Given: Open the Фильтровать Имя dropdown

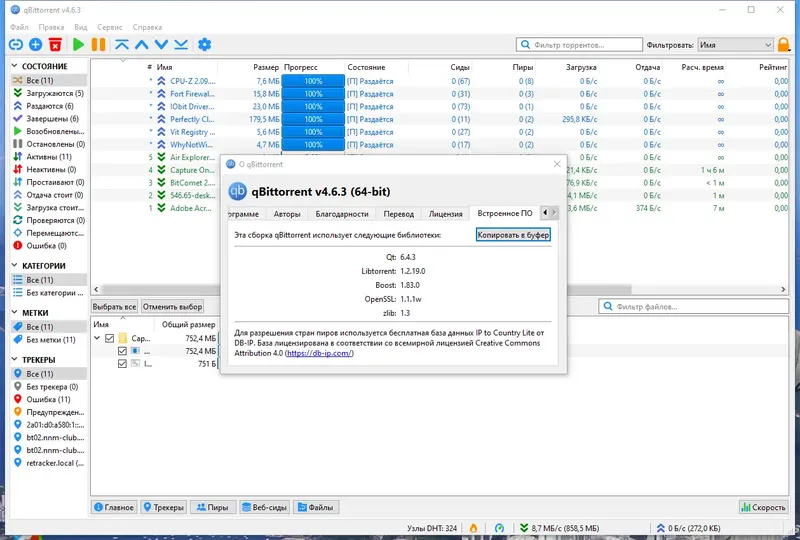Looking at the screenshot, I should click(x=735, y=45).
